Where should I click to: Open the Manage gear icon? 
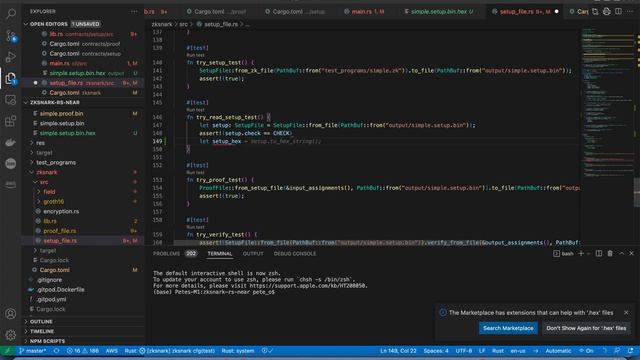11,335
